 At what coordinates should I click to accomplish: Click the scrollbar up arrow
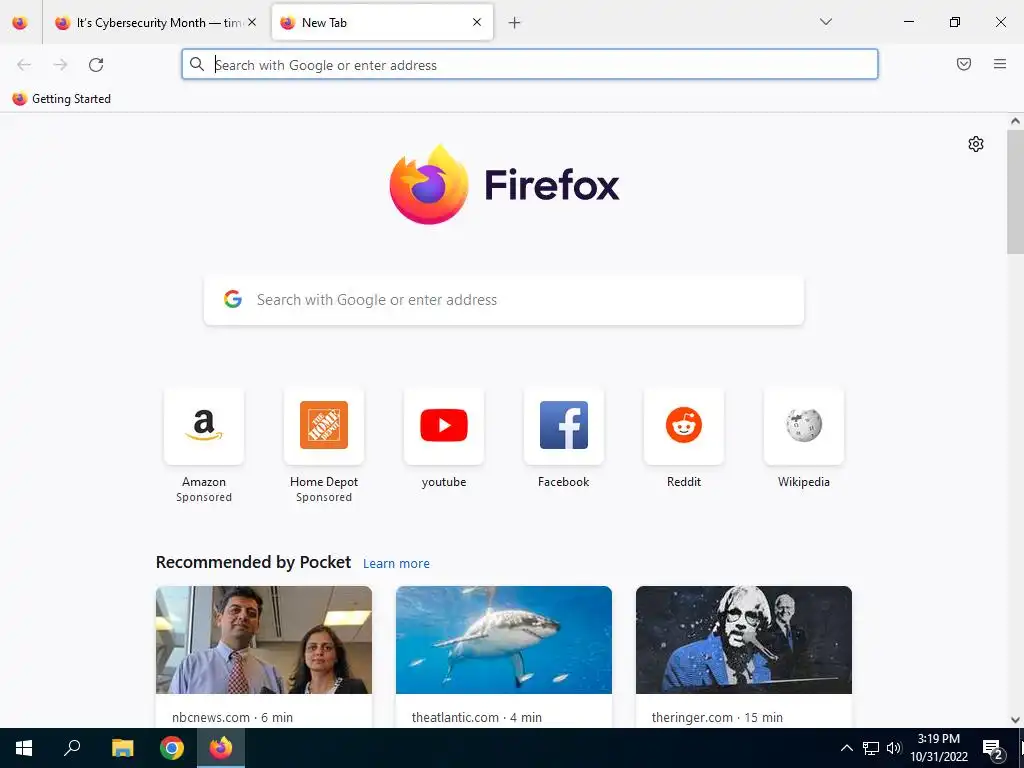point(1015,121)
